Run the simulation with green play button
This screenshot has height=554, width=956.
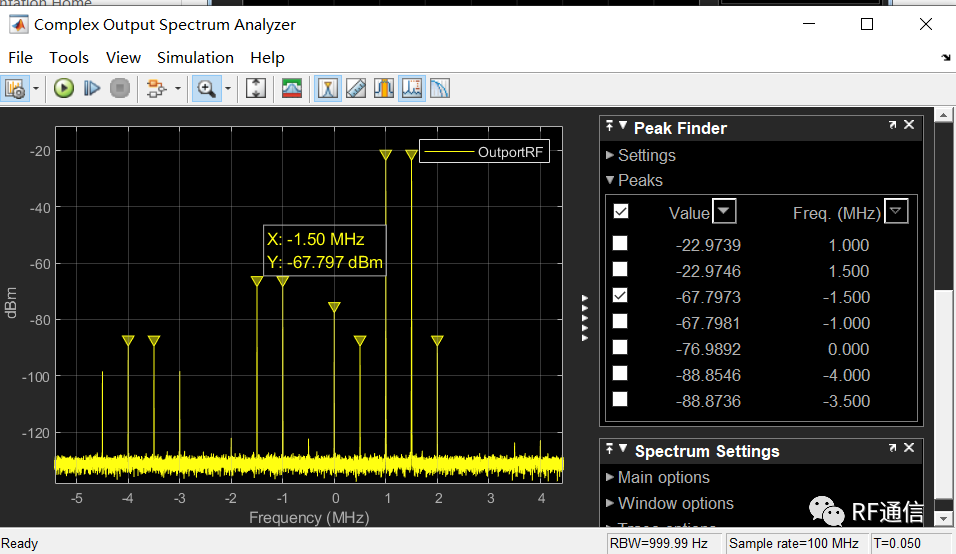[63, 89]
